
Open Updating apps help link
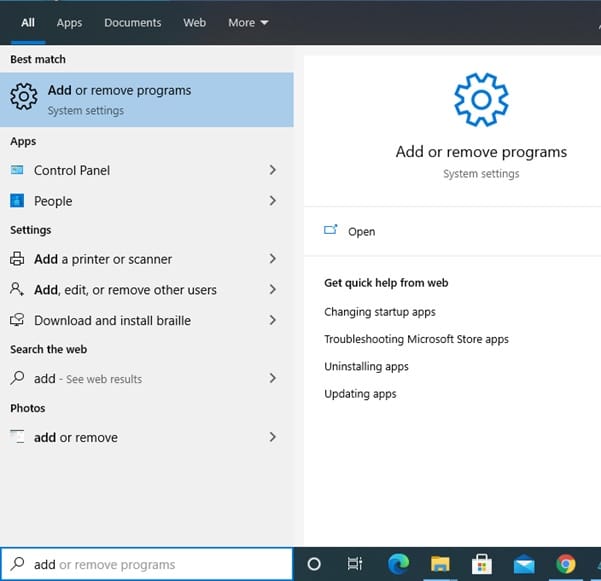point(360,394)
